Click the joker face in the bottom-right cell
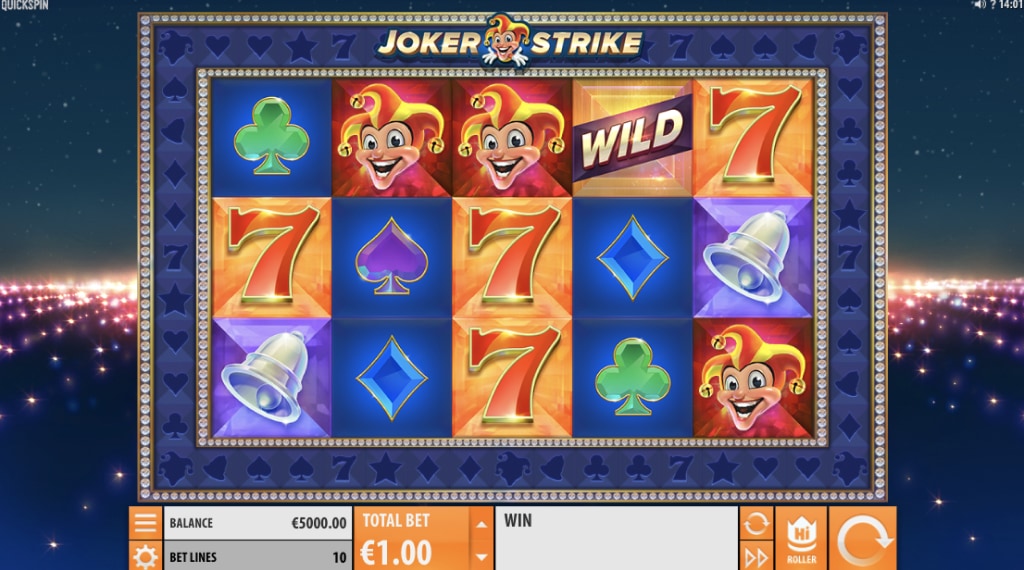The height and width of the screenshot is (570, 1024). click(752, 377)
